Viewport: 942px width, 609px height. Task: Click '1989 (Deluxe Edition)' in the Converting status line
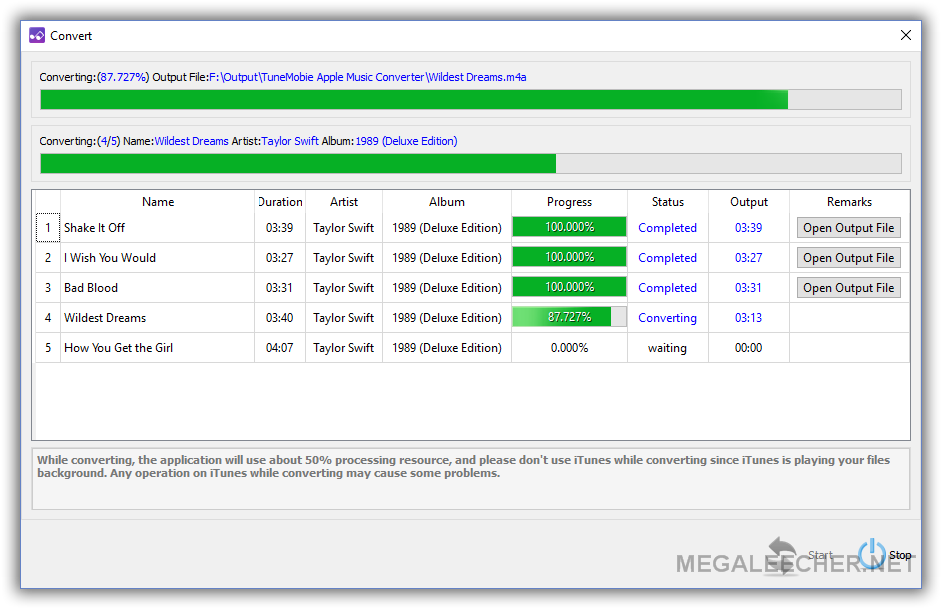click(x=406, y=141)
